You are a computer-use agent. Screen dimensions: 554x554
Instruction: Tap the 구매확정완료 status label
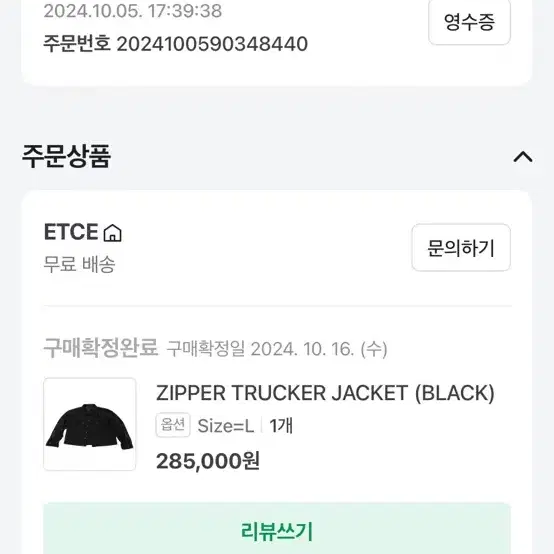click(101, 348)
